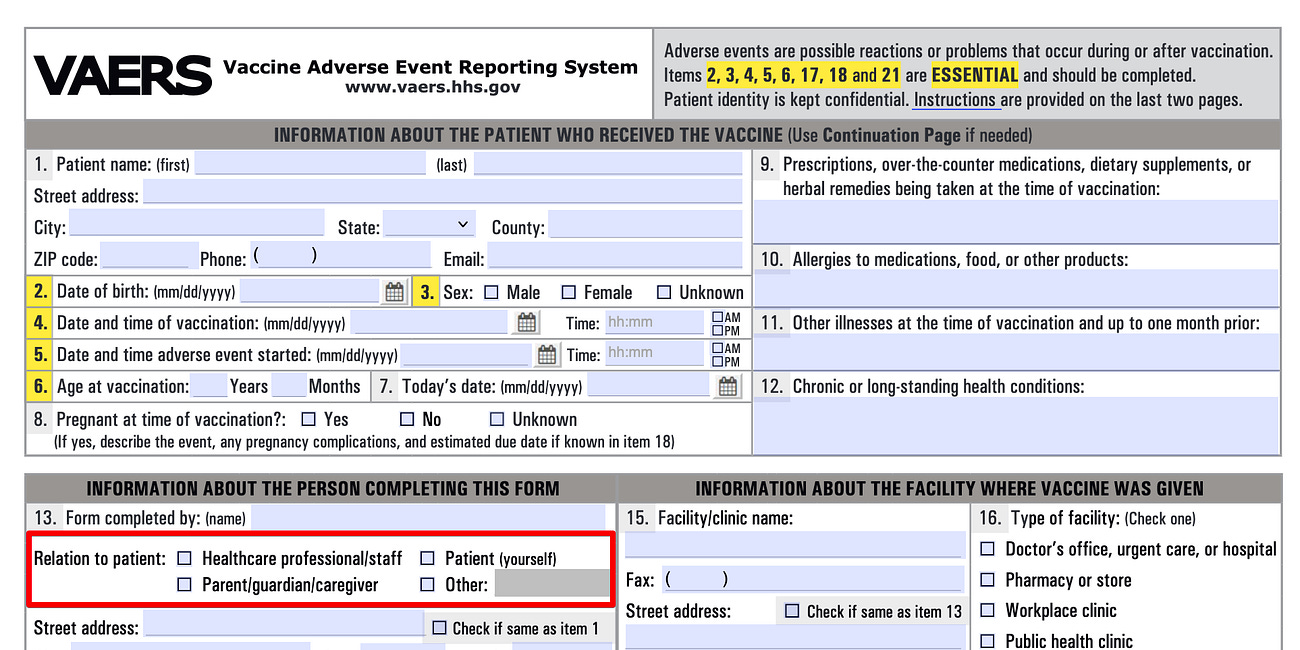The image size is (1300, 650).
Task: Click the date of birth input field
Action: tap(310, 291)
